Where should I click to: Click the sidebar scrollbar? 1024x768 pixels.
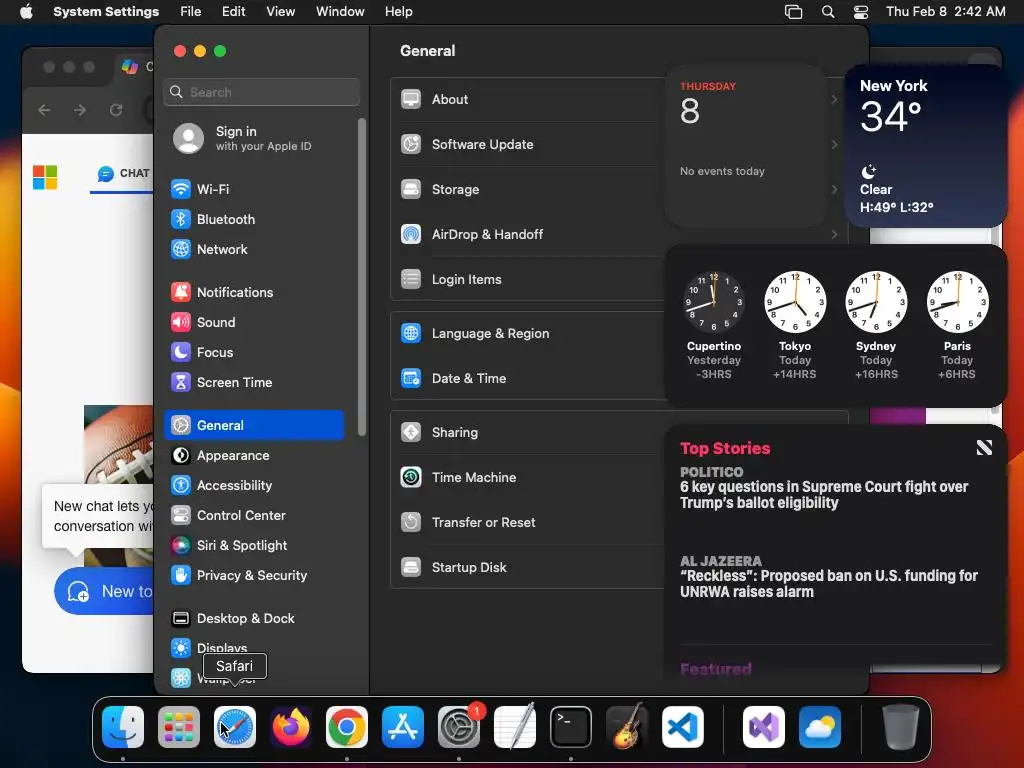(x=362, y=277)
